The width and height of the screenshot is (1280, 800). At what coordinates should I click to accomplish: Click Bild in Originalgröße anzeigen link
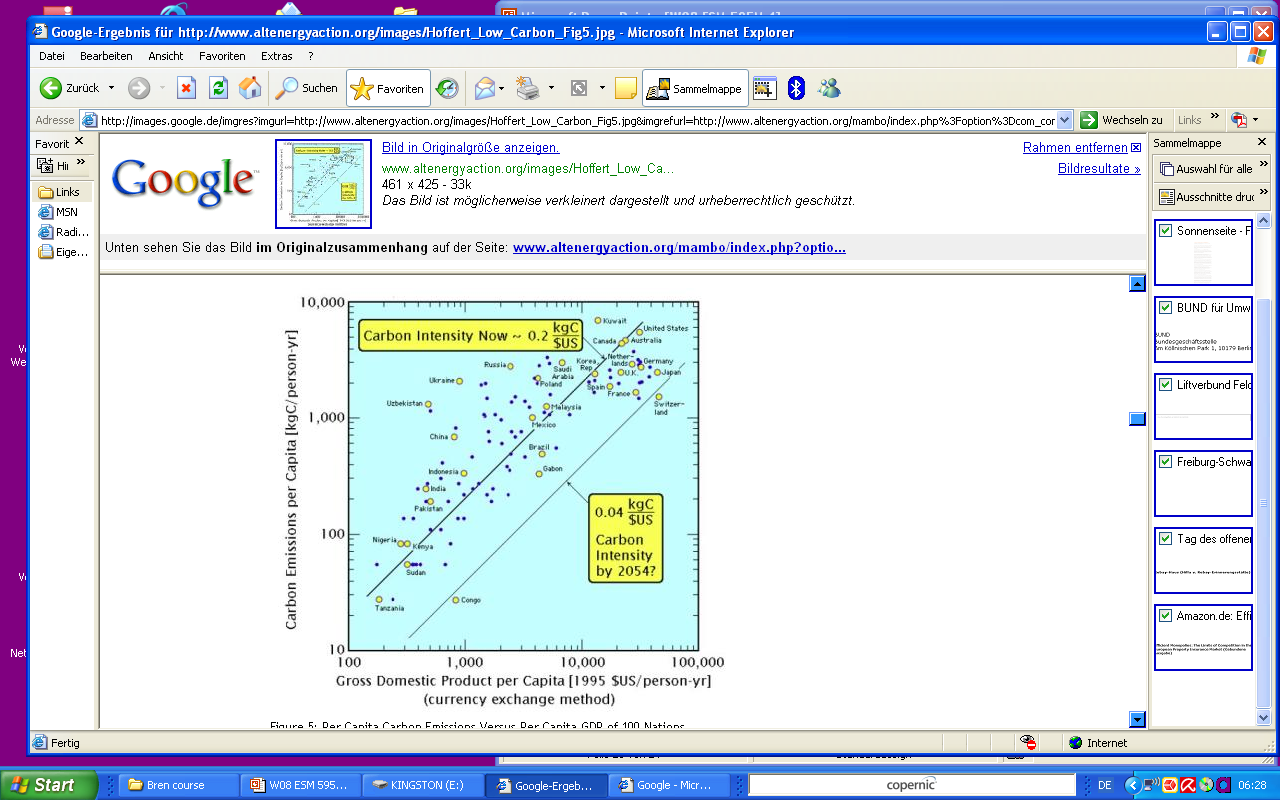point(471,148)
